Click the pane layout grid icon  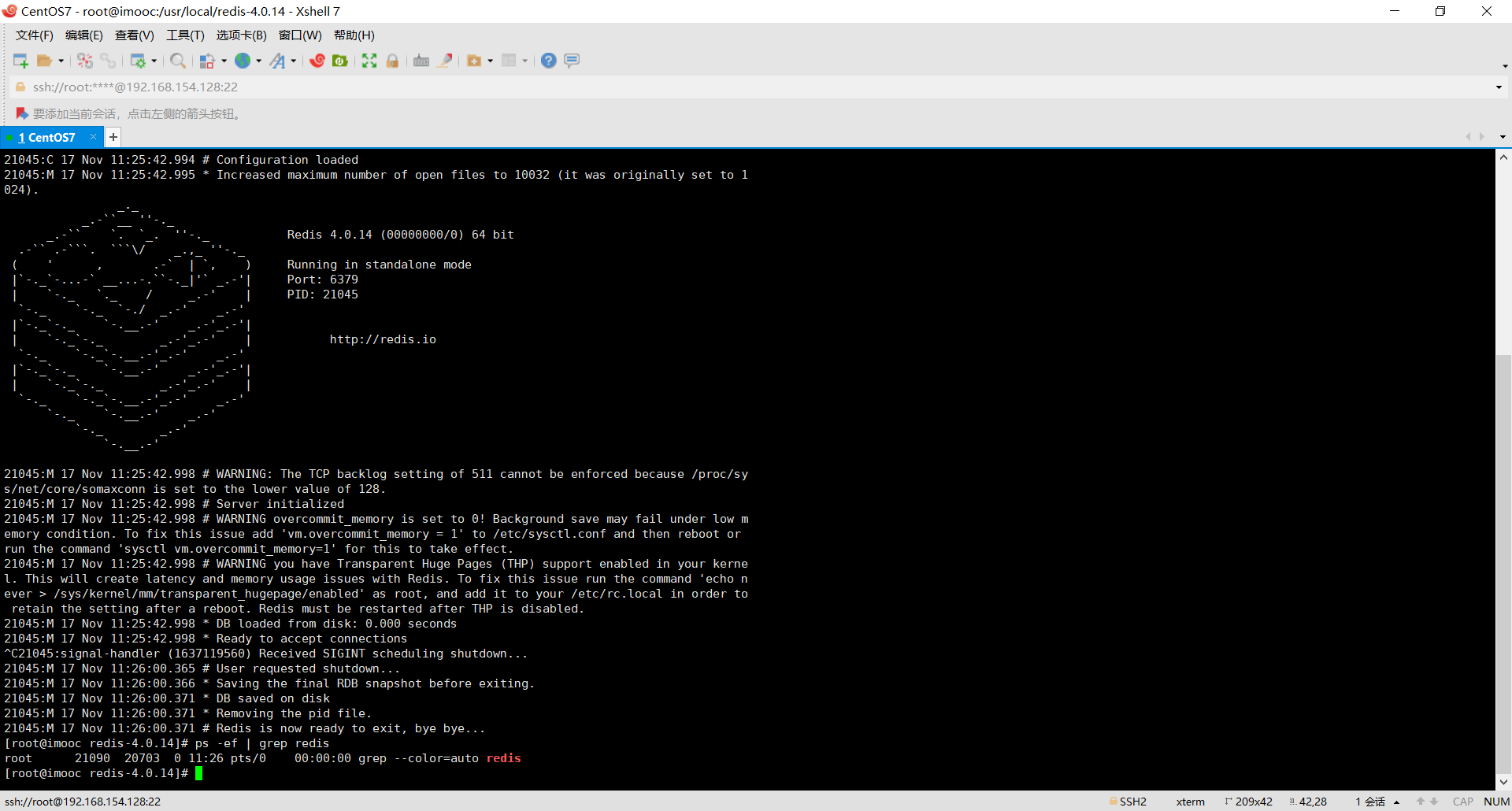509,61
